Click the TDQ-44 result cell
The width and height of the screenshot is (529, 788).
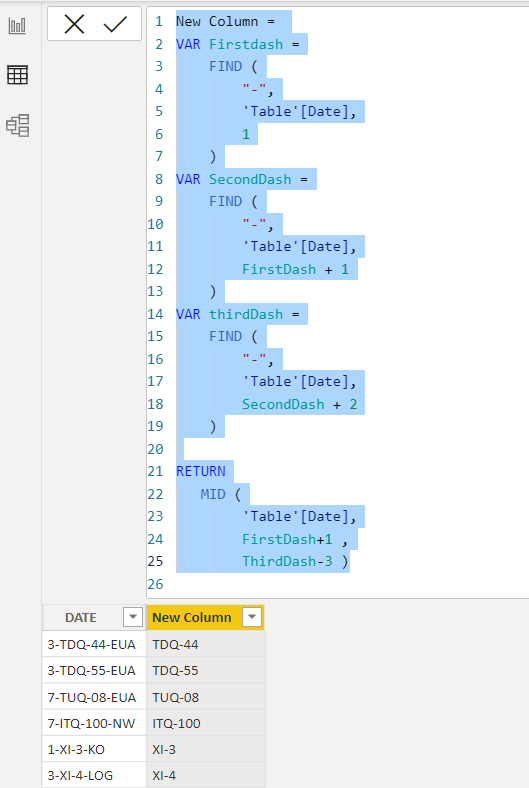[x=205, y=644]
